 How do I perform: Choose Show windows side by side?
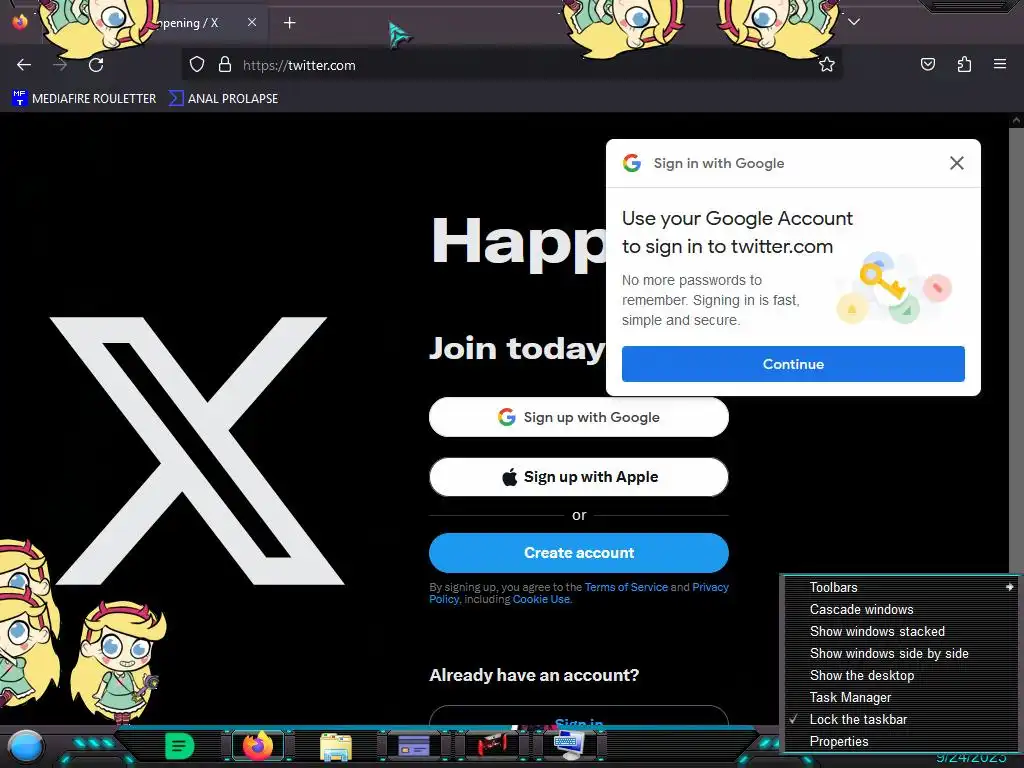click(901, 653)
